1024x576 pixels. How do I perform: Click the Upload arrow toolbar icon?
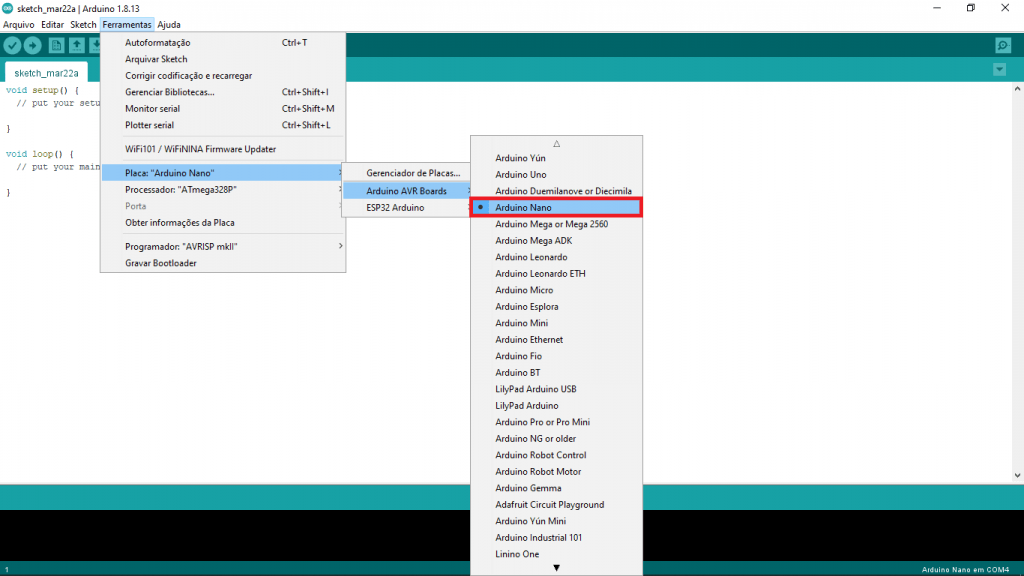[32, 45]
